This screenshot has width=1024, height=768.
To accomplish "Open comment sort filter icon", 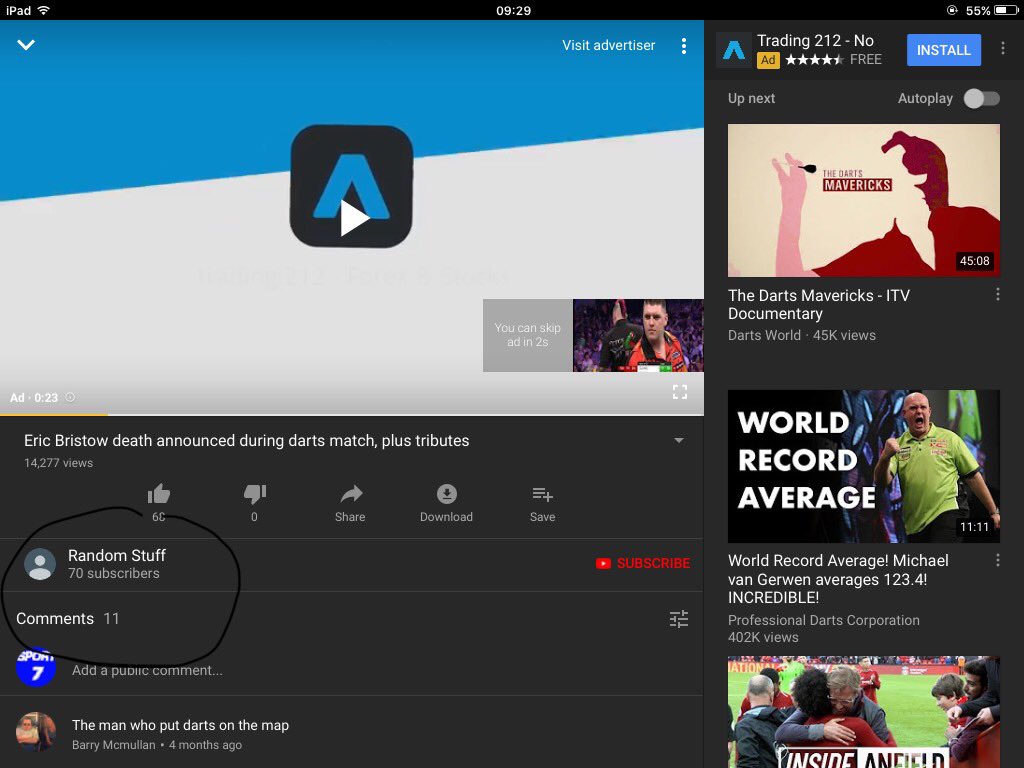I will [x=679, y=618].
